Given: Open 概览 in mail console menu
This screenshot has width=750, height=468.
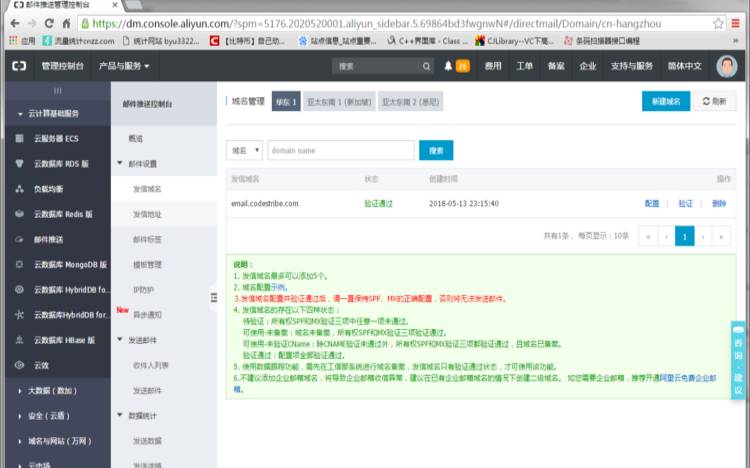Looking at the screenshot, I should point(135,138).
